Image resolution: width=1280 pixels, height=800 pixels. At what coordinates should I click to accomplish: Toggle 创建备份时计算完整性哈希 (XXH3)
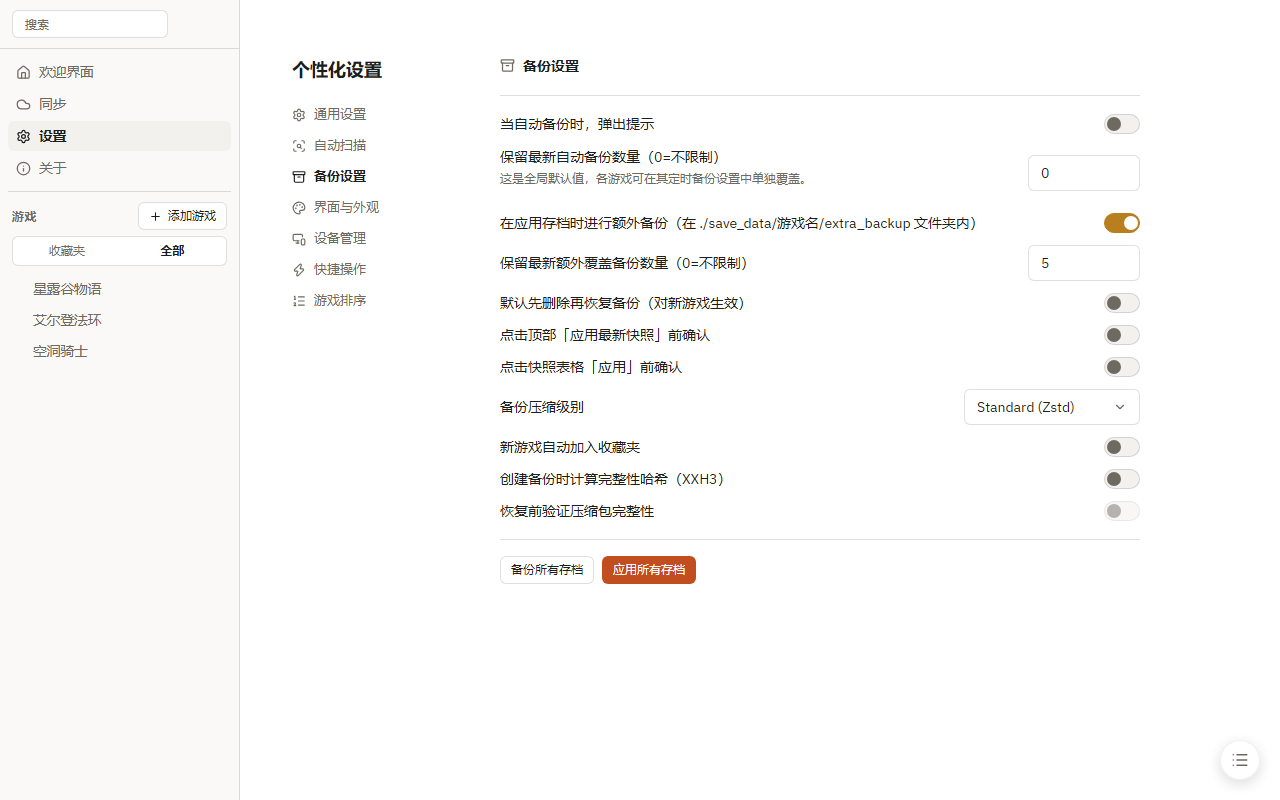pyautogui.click(x=1121, y=479)
